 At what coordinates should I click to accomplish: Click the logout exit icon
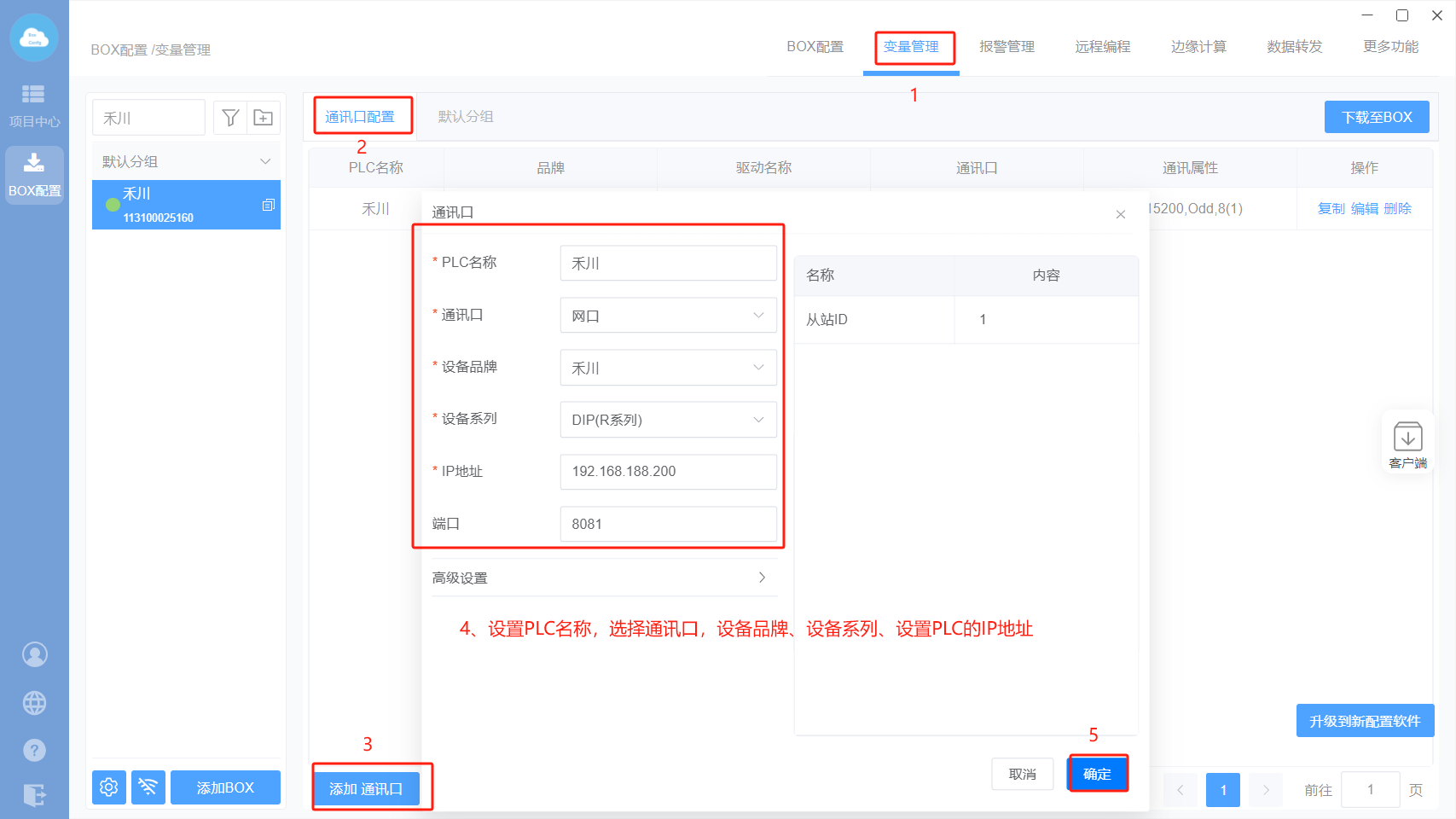pyautogui.click(x=34, y=795)
